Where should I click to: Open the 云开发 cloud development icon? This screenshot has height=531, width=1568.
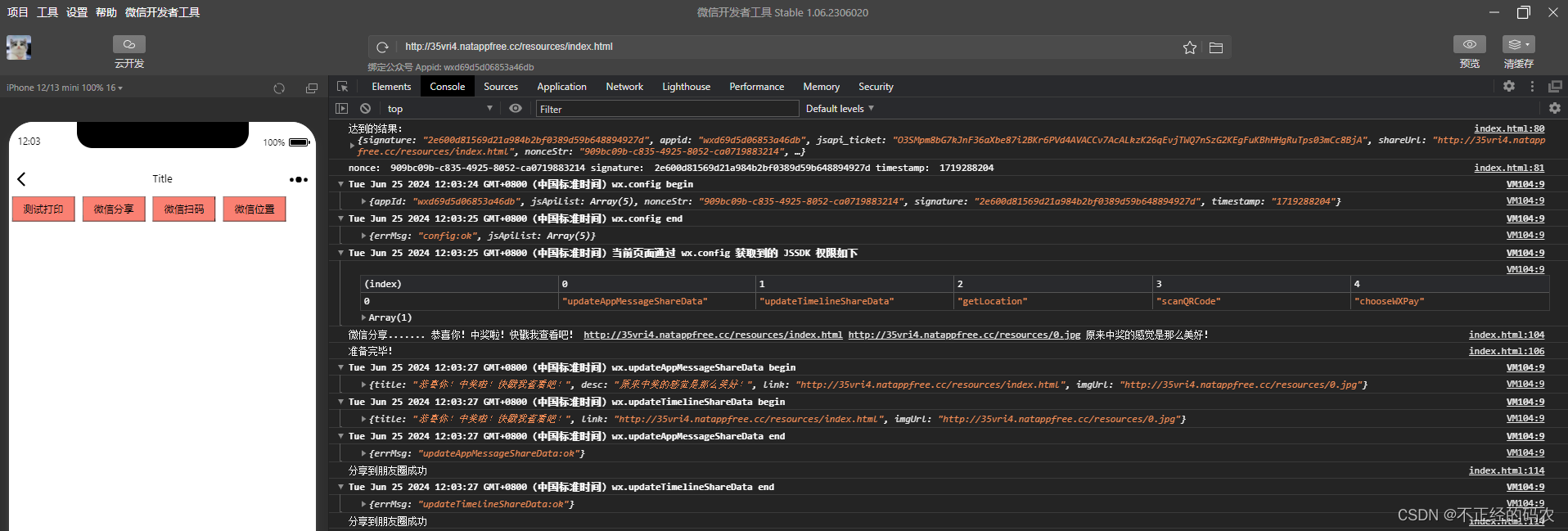(129, 44)
